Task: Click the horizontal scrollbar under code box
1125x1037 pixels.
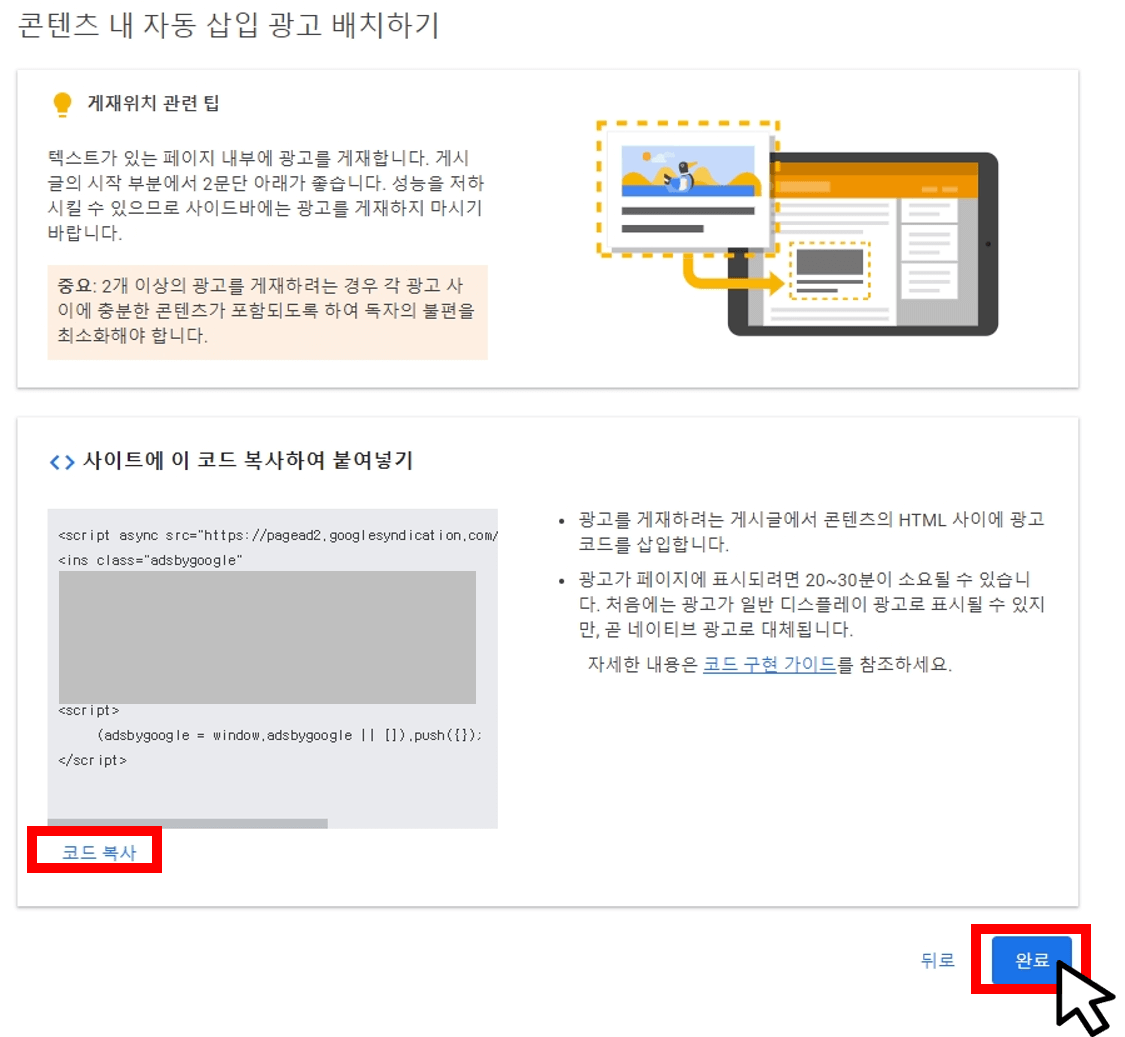Action: 187,823
